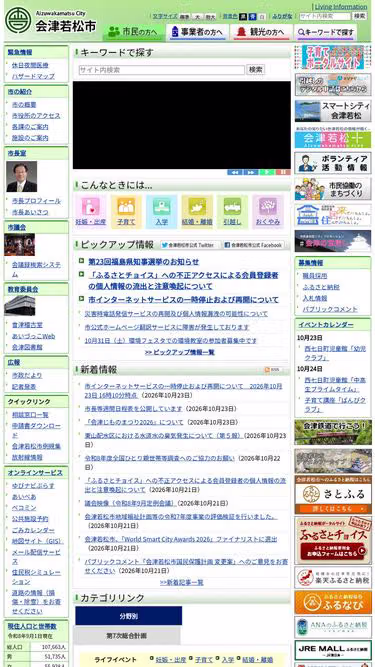The width and height of the screenshot is (375, 667).
Task: Click the RSS feed icon in 新着情報
Action: click(x=272, y=370)
